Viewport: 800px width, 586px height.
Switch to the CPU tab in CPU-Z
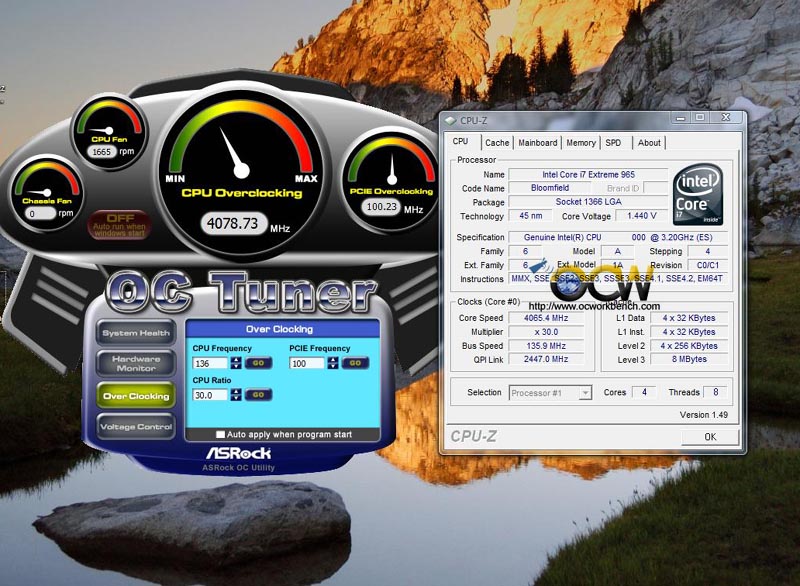coord(461,142)
